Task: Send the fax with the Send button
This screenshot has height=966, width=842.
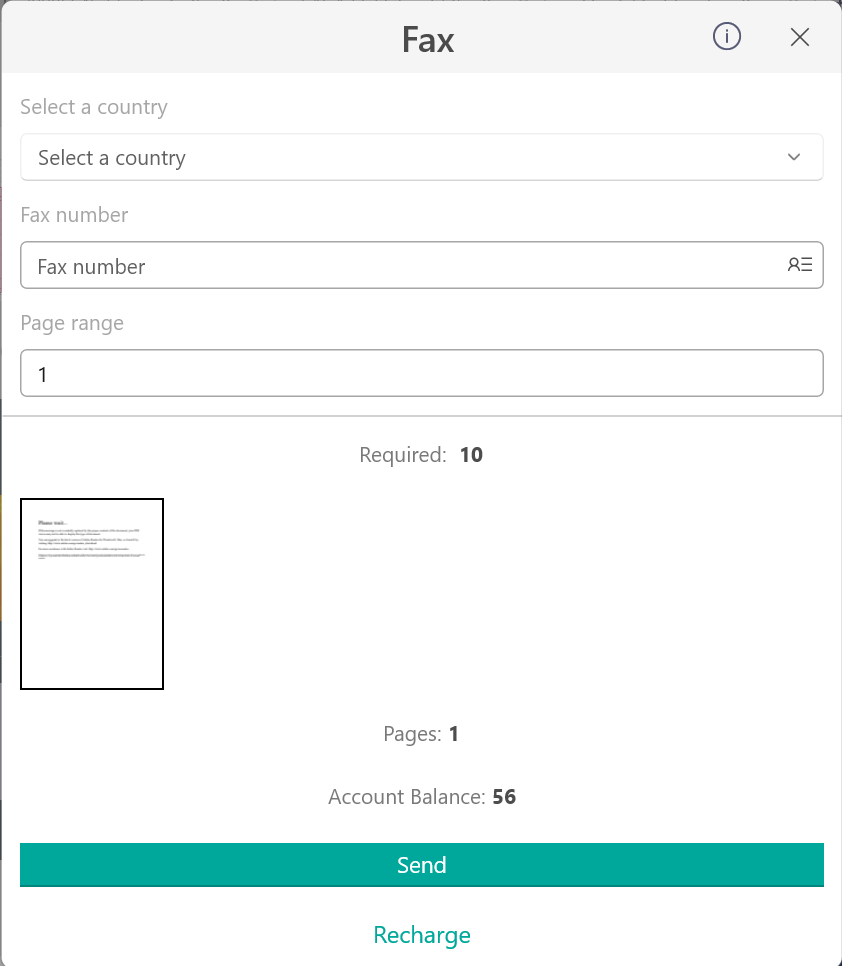Action: pos(422,865)
